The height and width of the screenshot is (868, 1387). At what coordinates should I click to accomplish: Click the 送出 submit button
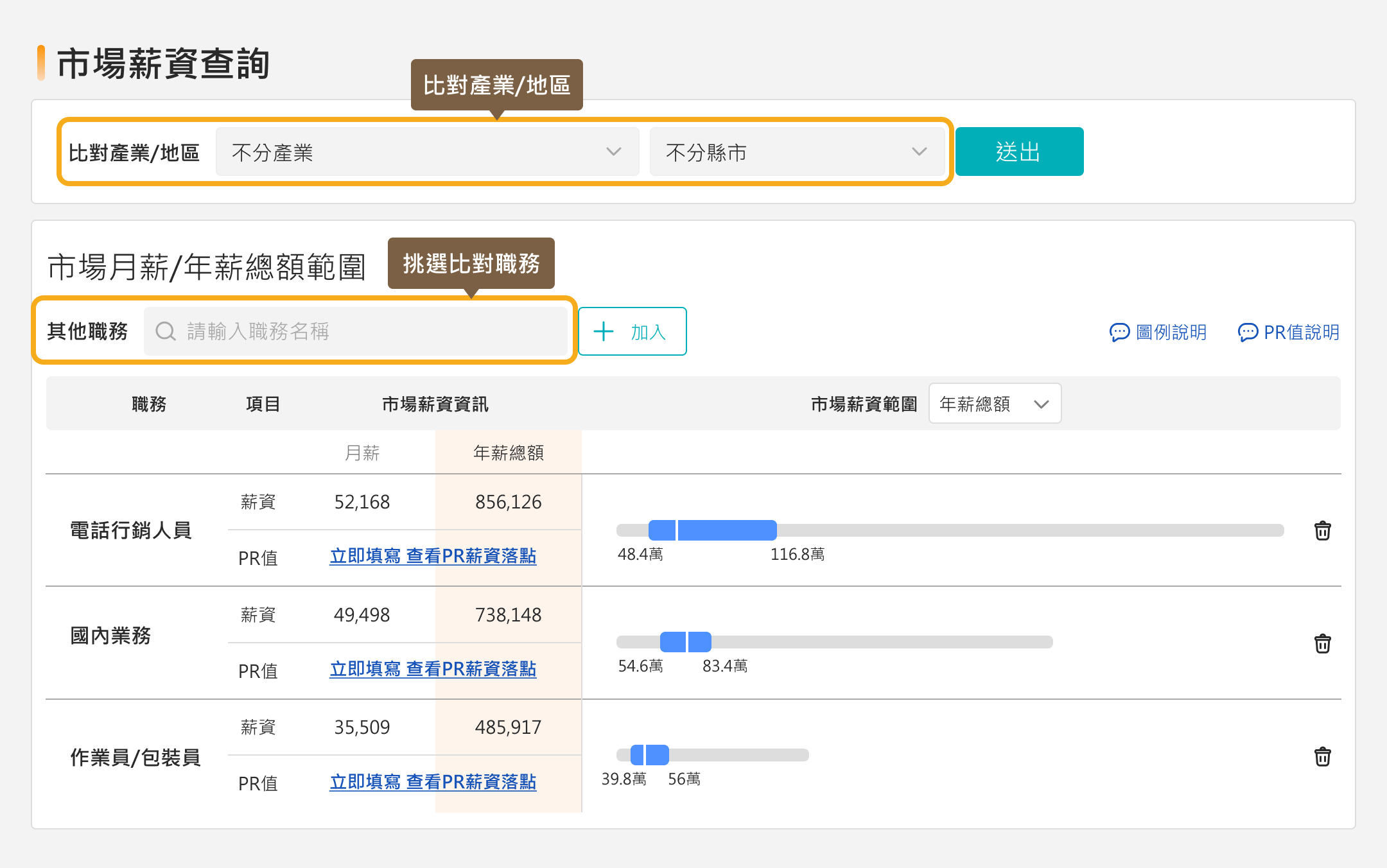(x=1019, y=152)
